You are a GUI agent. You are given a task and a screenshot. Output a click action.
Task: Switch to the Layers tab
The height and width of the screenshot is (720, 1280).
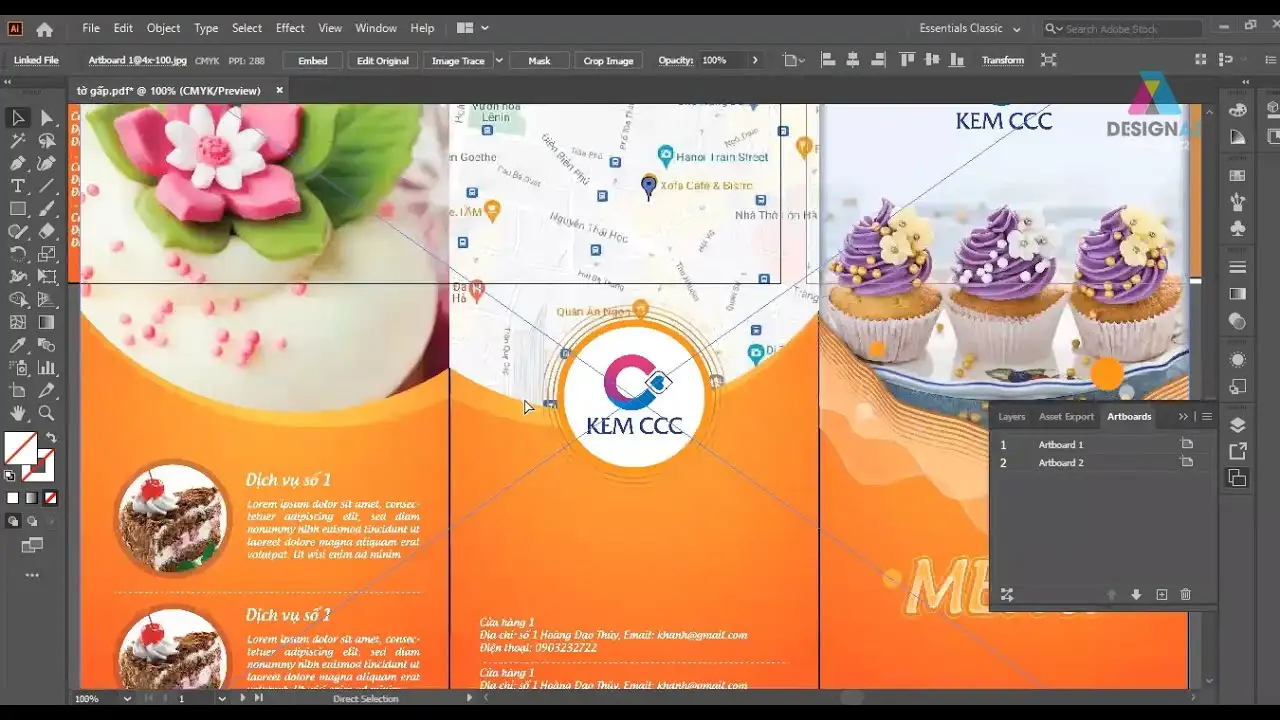click(1011, 417)
